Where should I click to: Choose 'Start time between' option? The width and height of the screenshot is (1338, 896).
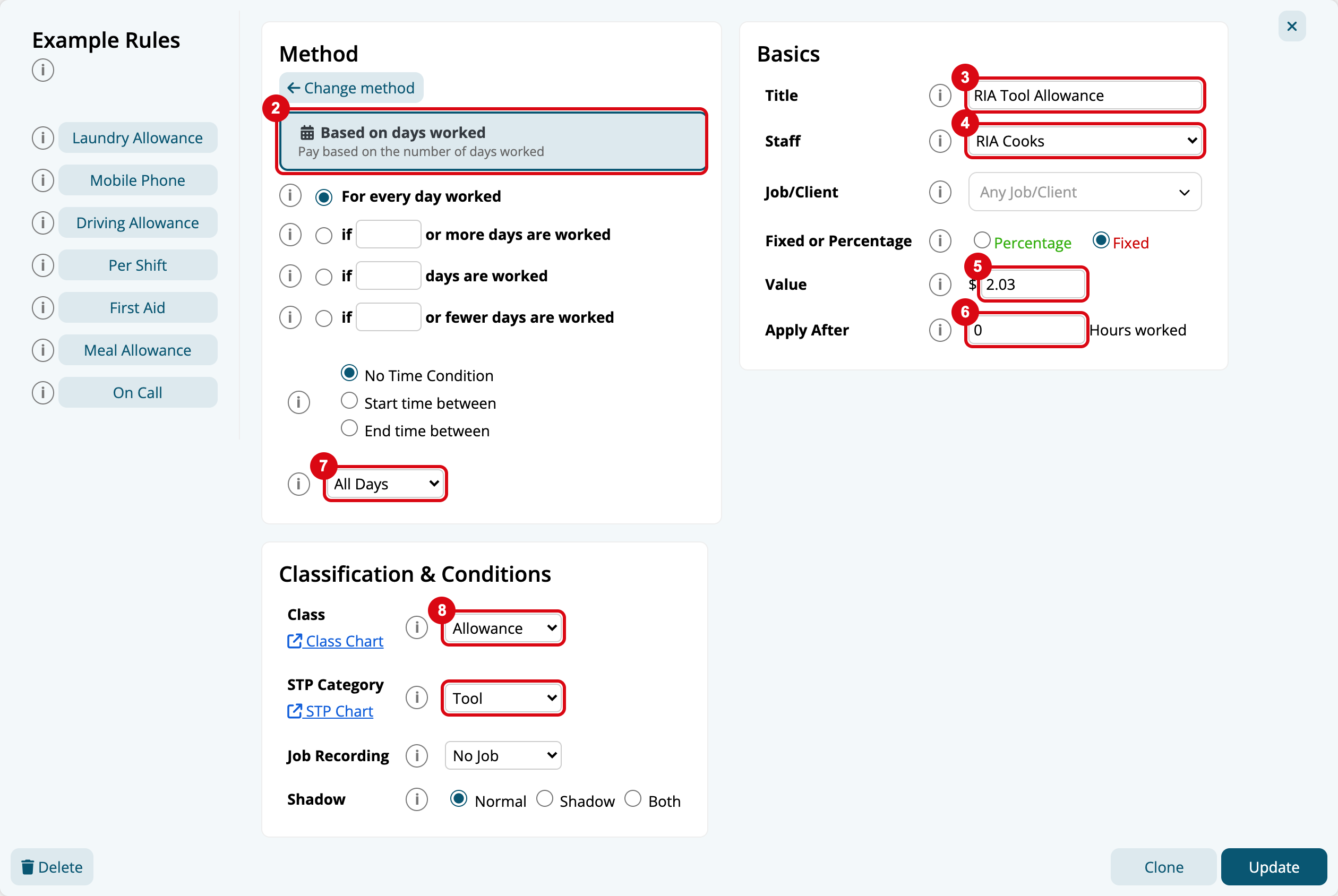pyautogui.click(x=349, y=401)
